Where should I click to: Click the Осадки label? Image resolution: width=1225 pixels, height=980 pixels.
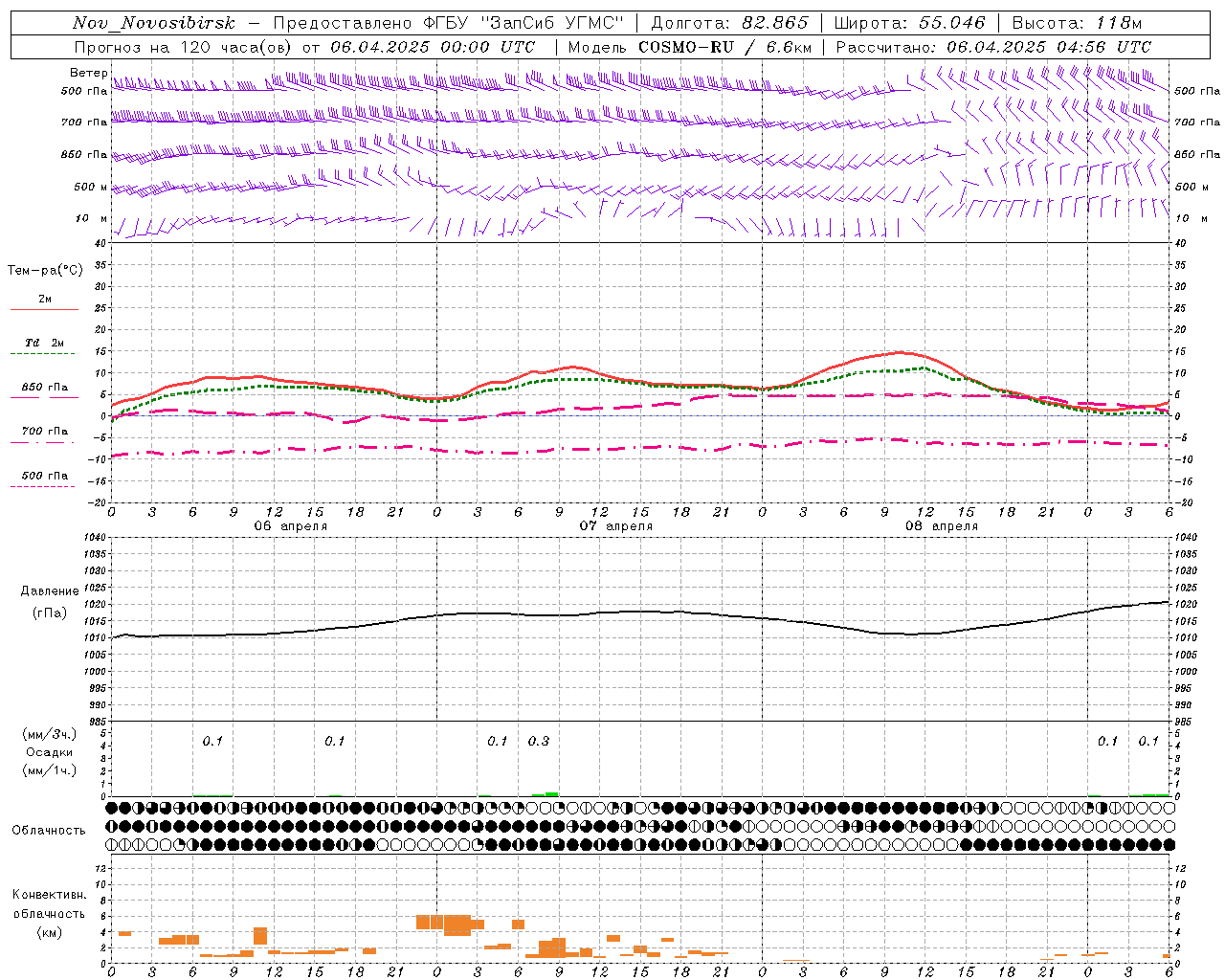point(50,752)
